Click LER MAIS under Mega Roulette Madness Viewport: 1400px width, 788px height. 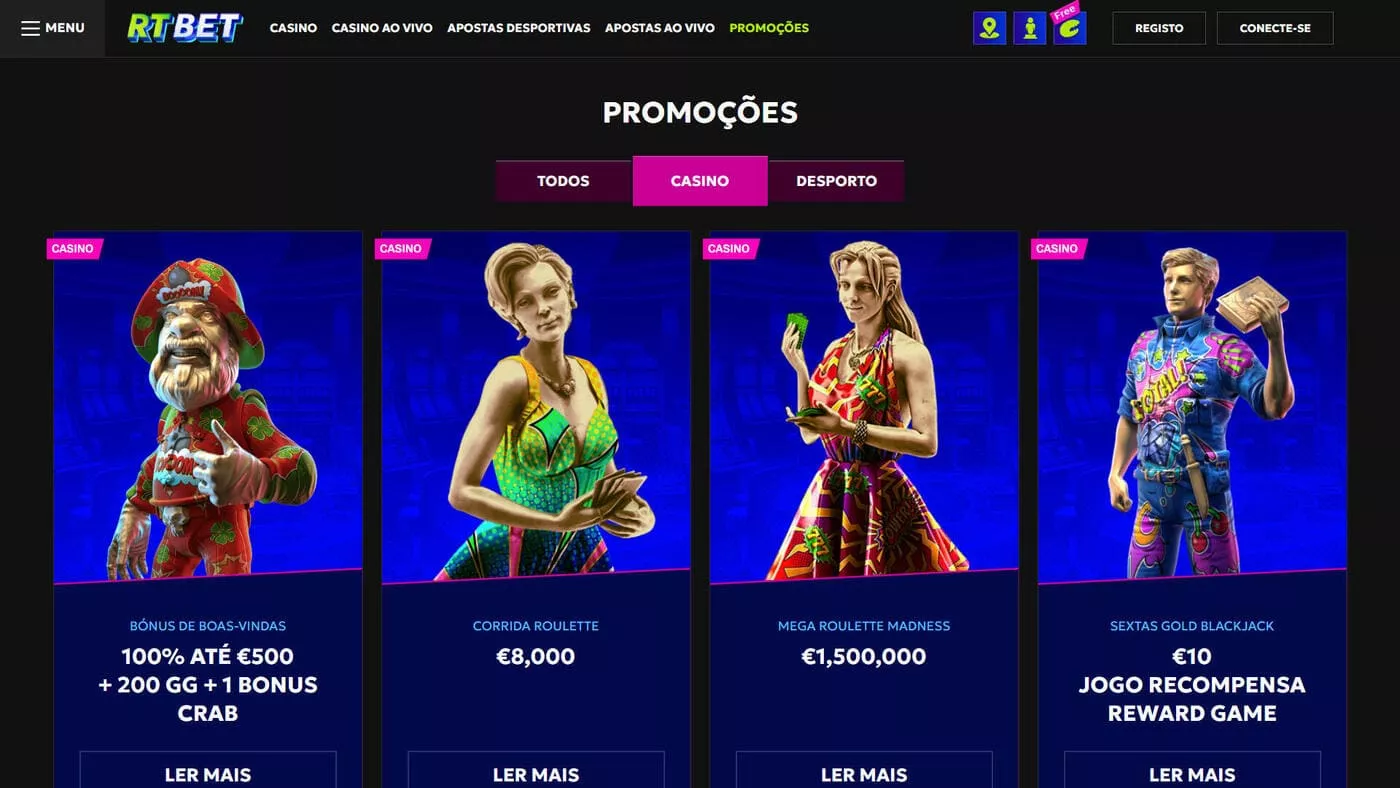pyautogui.click(x=864, y=770)
